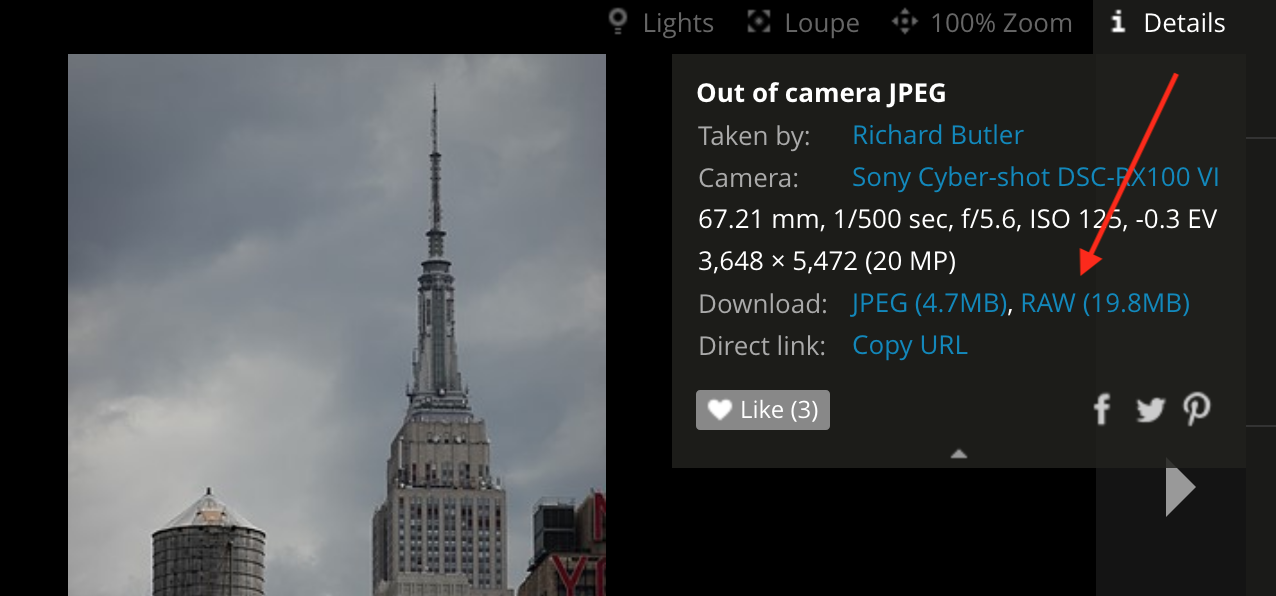This screenshot has height=596, width=1276.
Task: Open the Details tab label
Action: 1184,23
